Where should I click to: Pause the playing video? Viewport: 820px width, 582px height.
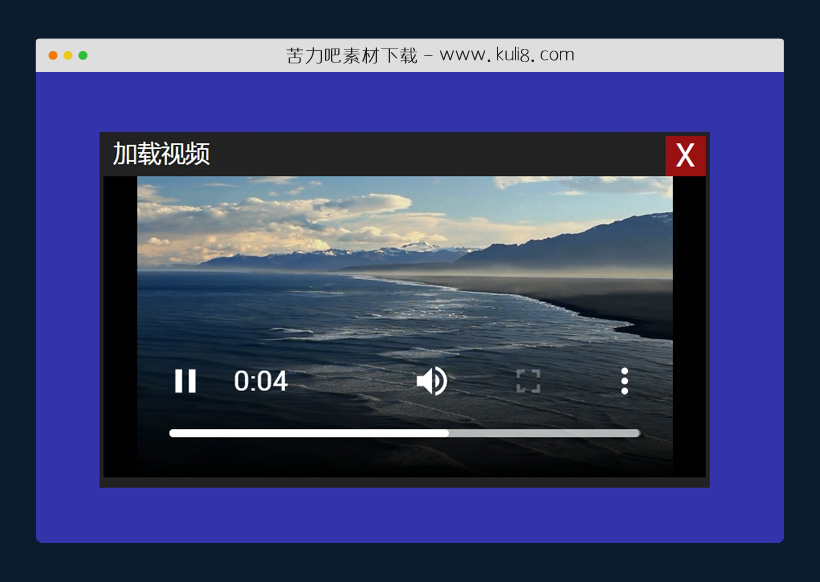[x=185, y=381]
